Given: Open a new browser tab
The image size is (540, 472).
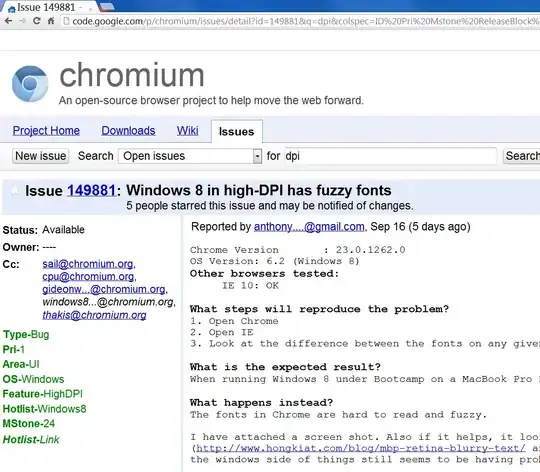Looking at the screenshot, I should 107,7.
